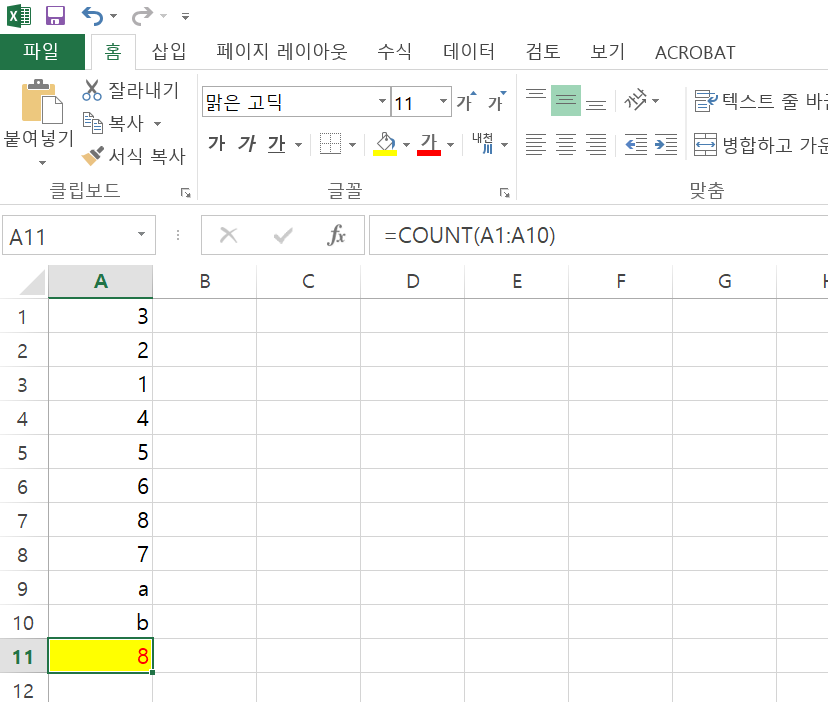The width and height of the screenshot is (828, 702).
Task: Click 복사 to copy selection
Action: pos(115,123)
